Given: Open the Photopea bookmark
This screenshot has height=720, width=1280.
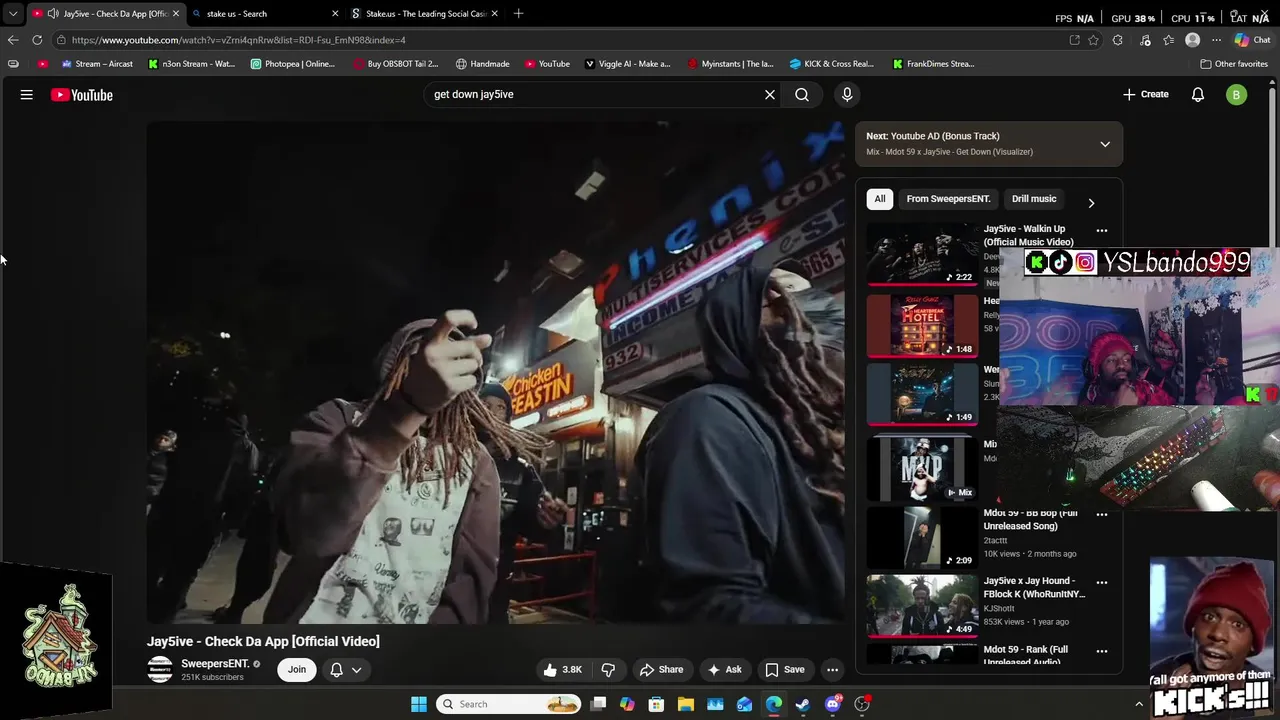Looking at the screenshot, I should [x=293, y=64].
